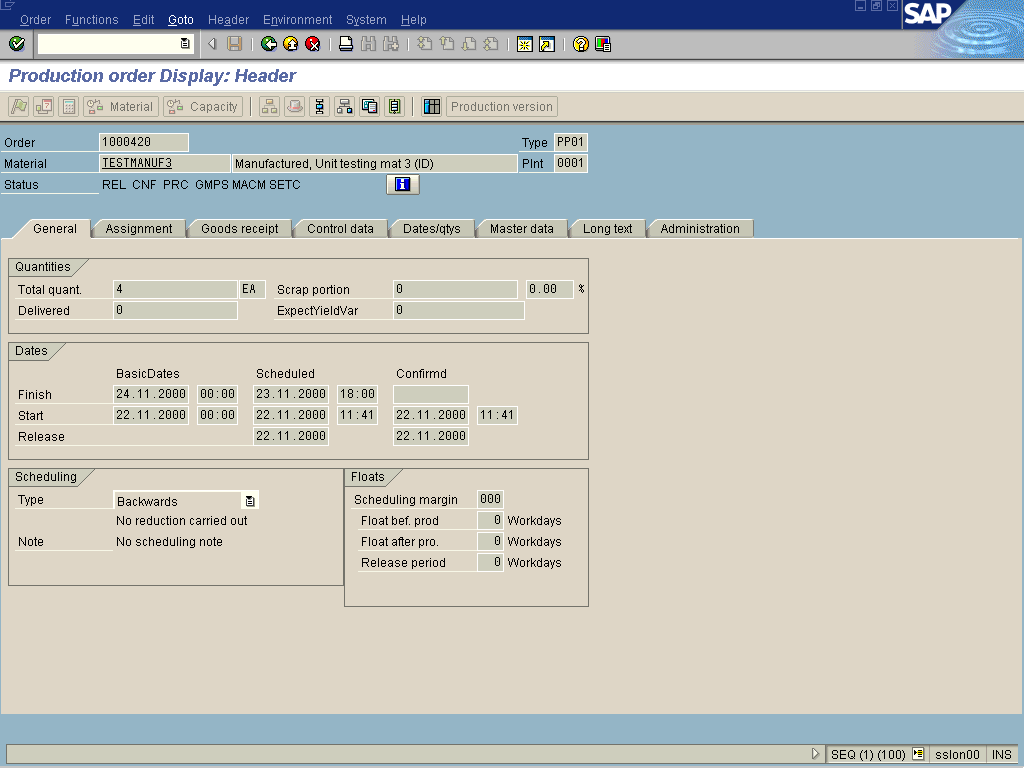Click the blue status information button
Screen dimensions: 1024x768
tap(402, 185)
